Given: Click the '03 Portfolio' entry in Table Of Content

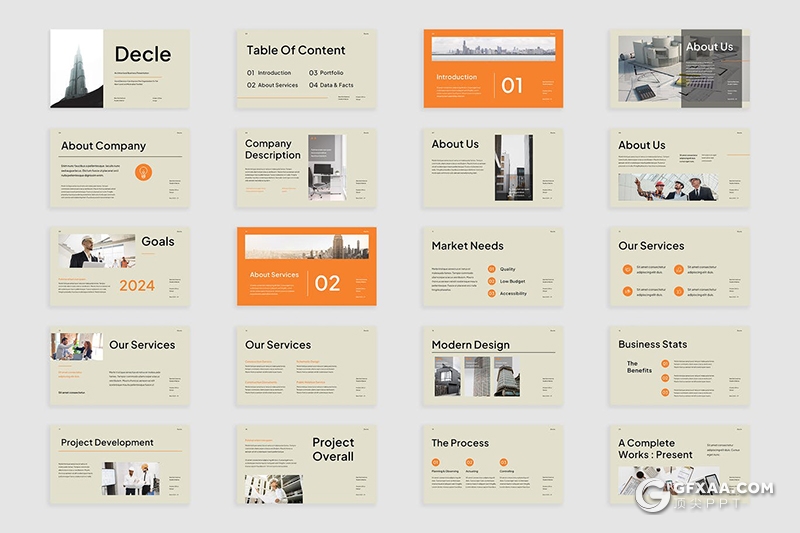Looking at the screenshot, I should [327, 73].
